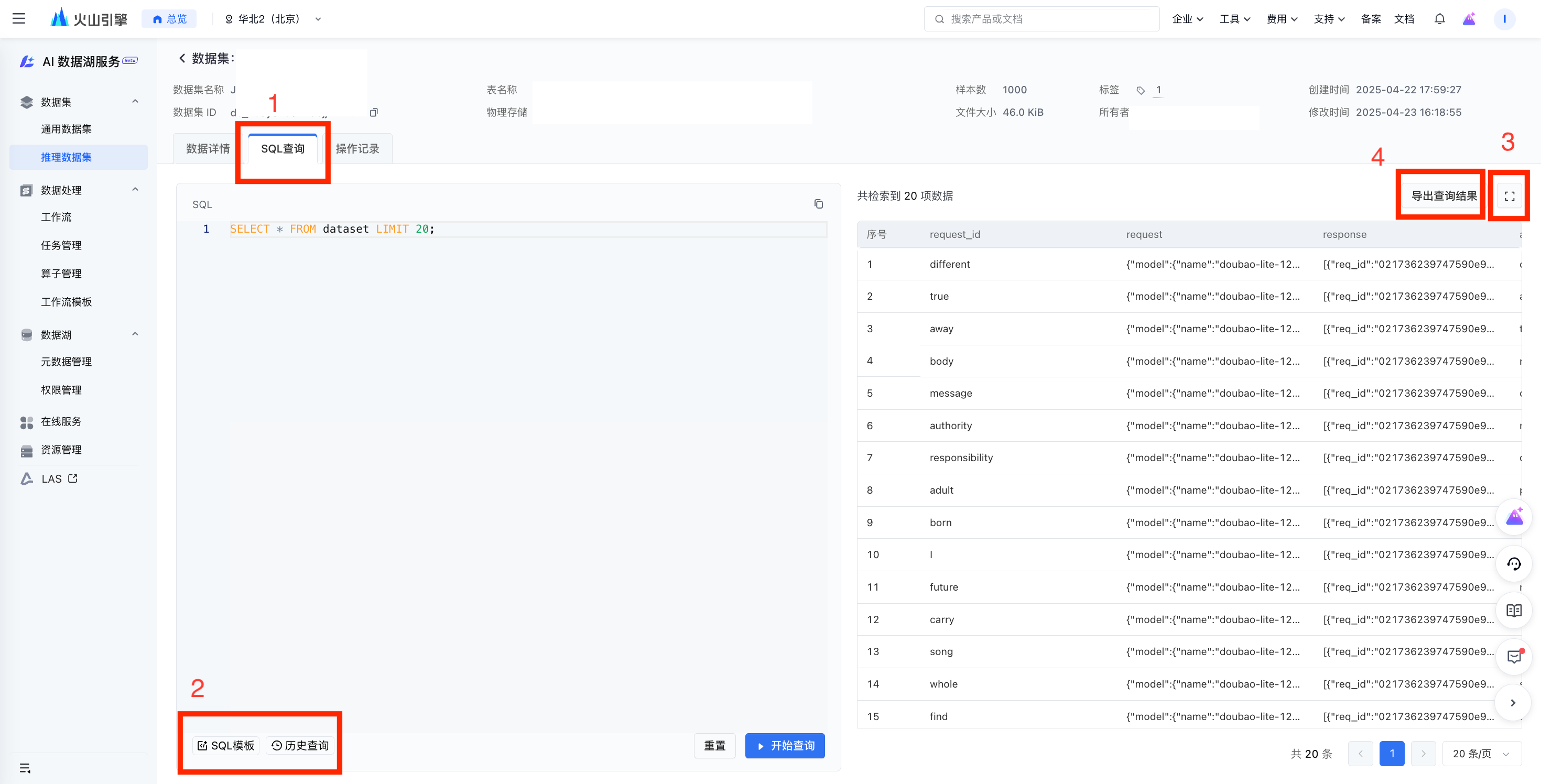Copy the SQL statement with copy icon
Viewport: 1541px width, 784px height.
pyautogui.click(x=818, y=204)
